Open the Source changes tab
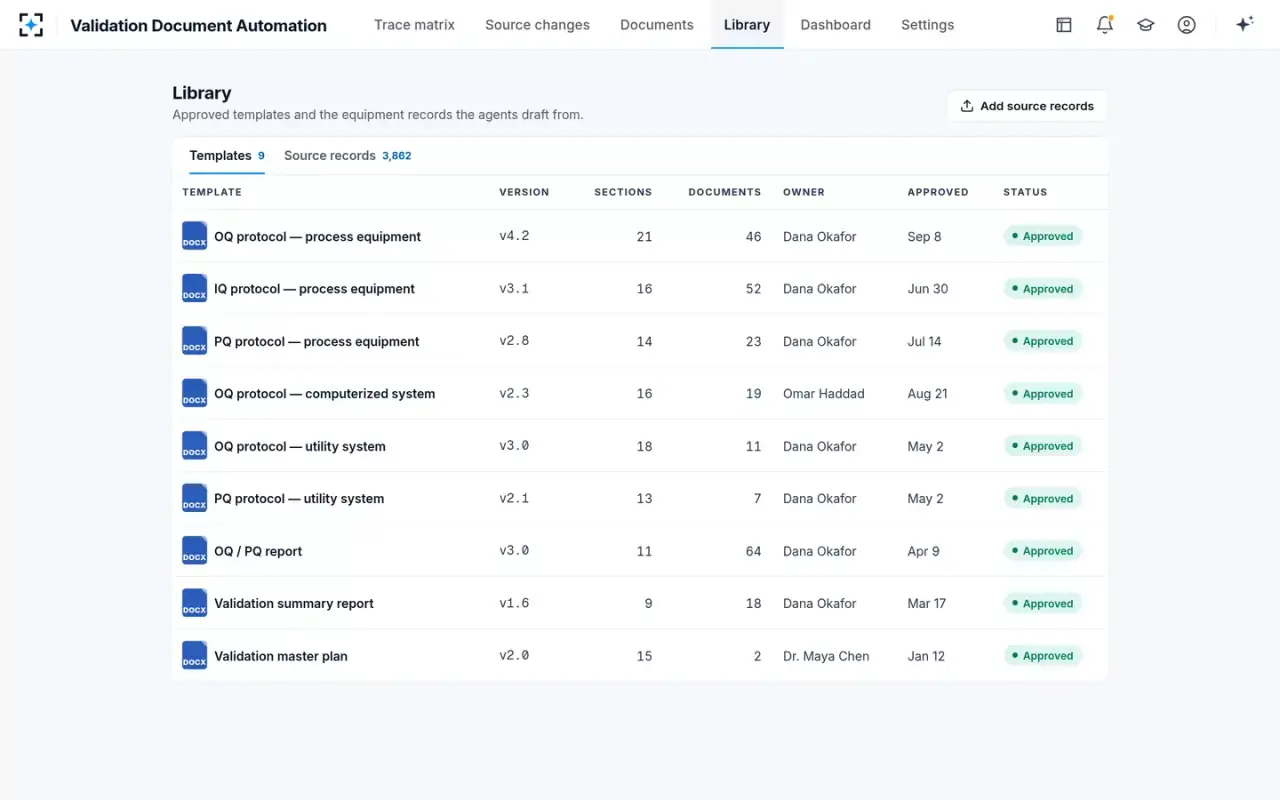 (537, 25)
